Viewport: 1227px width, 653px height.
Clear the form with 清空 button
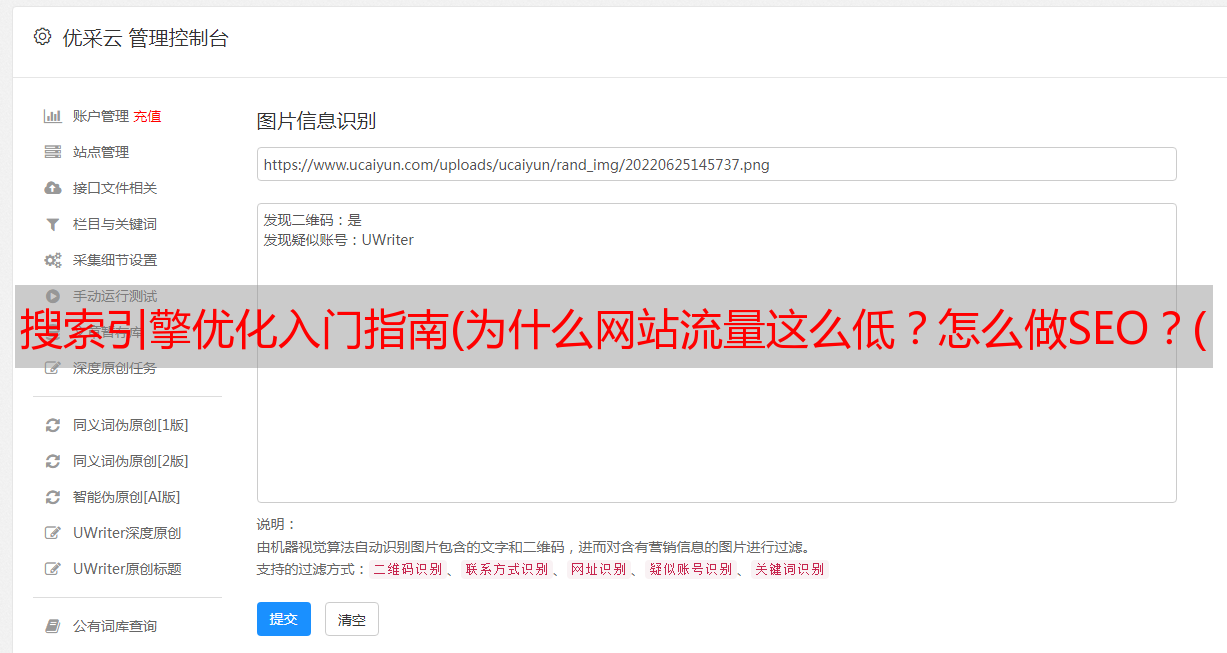tap(352, 619)
